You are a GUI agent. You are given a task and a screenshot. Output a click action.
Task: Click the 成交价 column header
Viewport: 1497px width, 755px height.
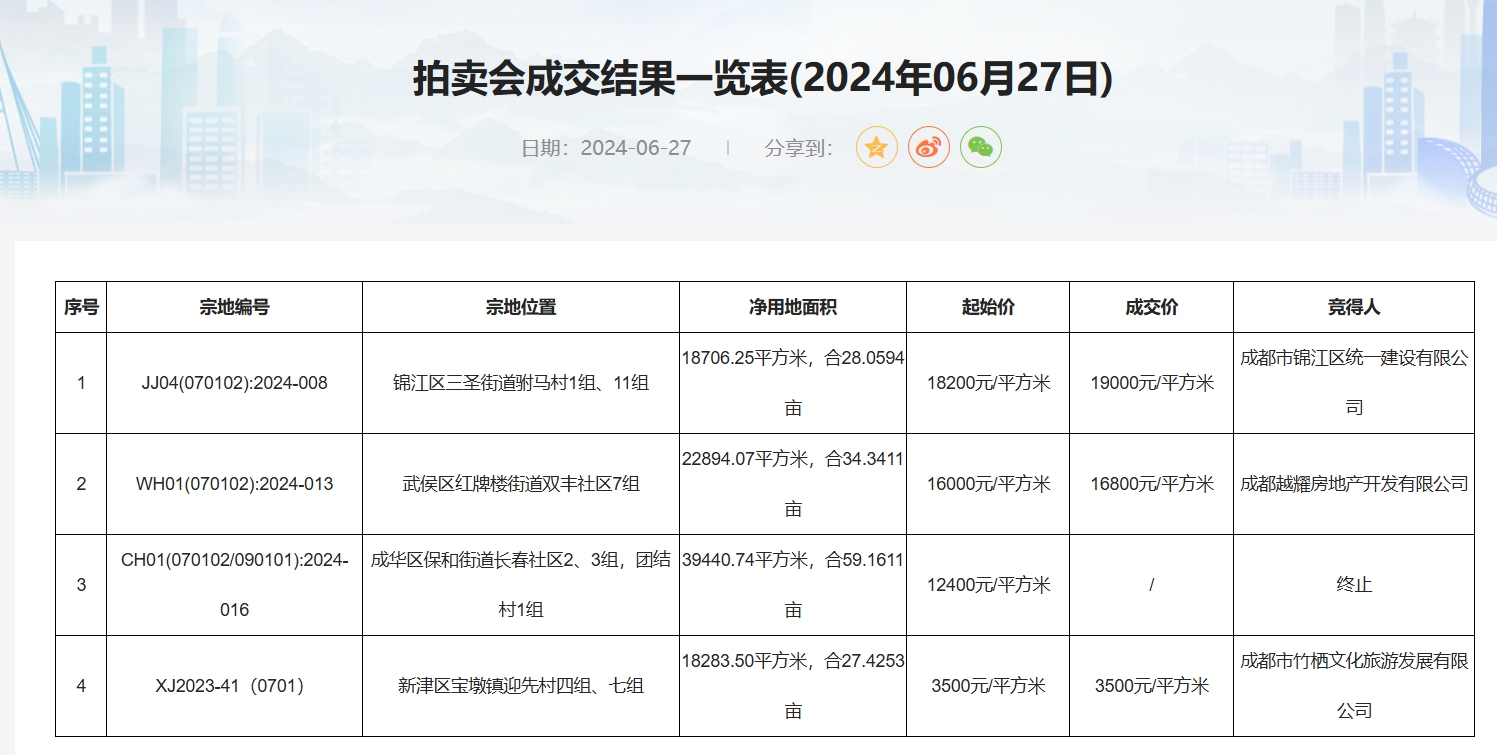(x=1152, y=307)
